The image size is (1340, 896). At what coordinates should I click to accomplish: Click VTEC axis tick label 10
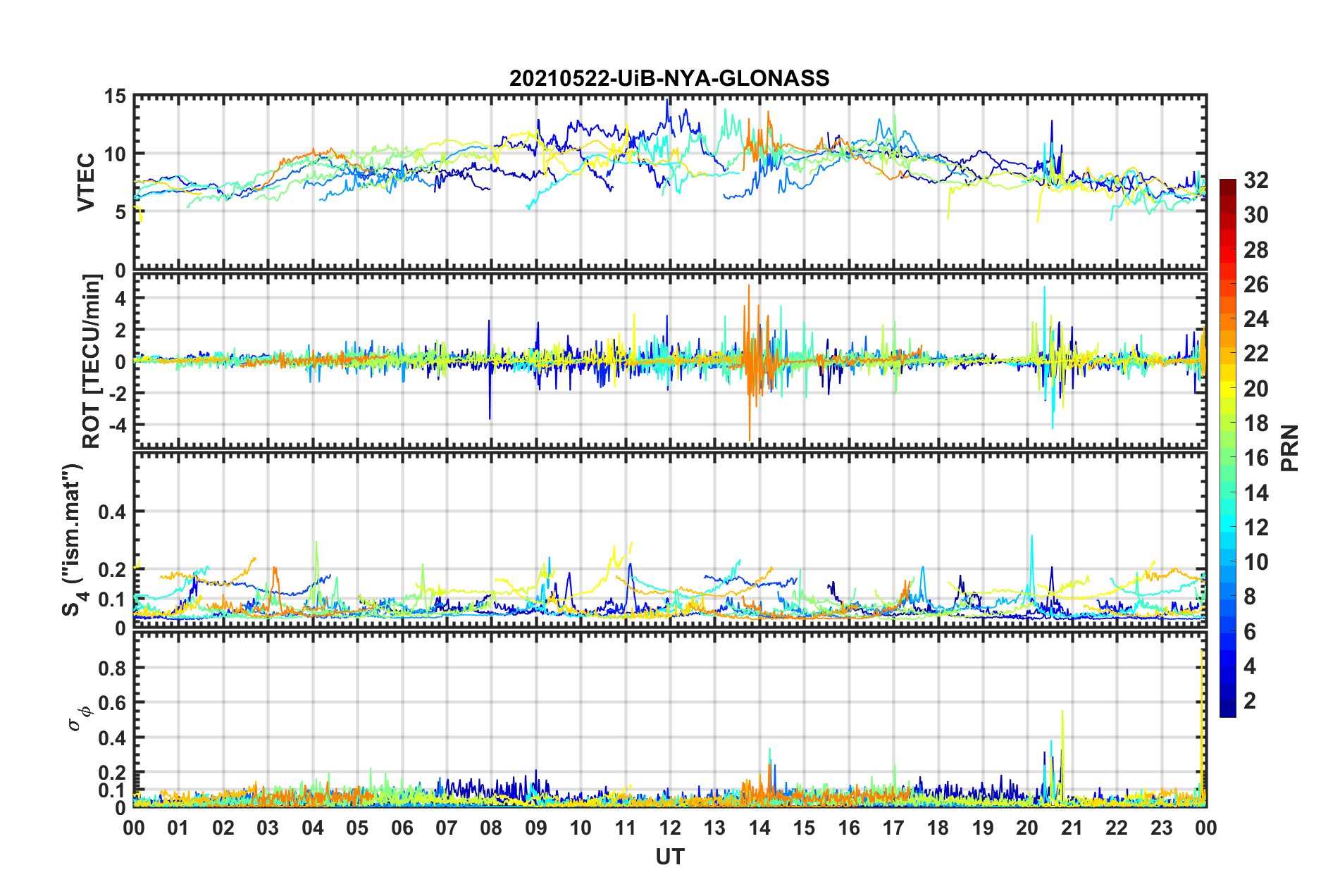pyautogui.click(x=115, y=154)
